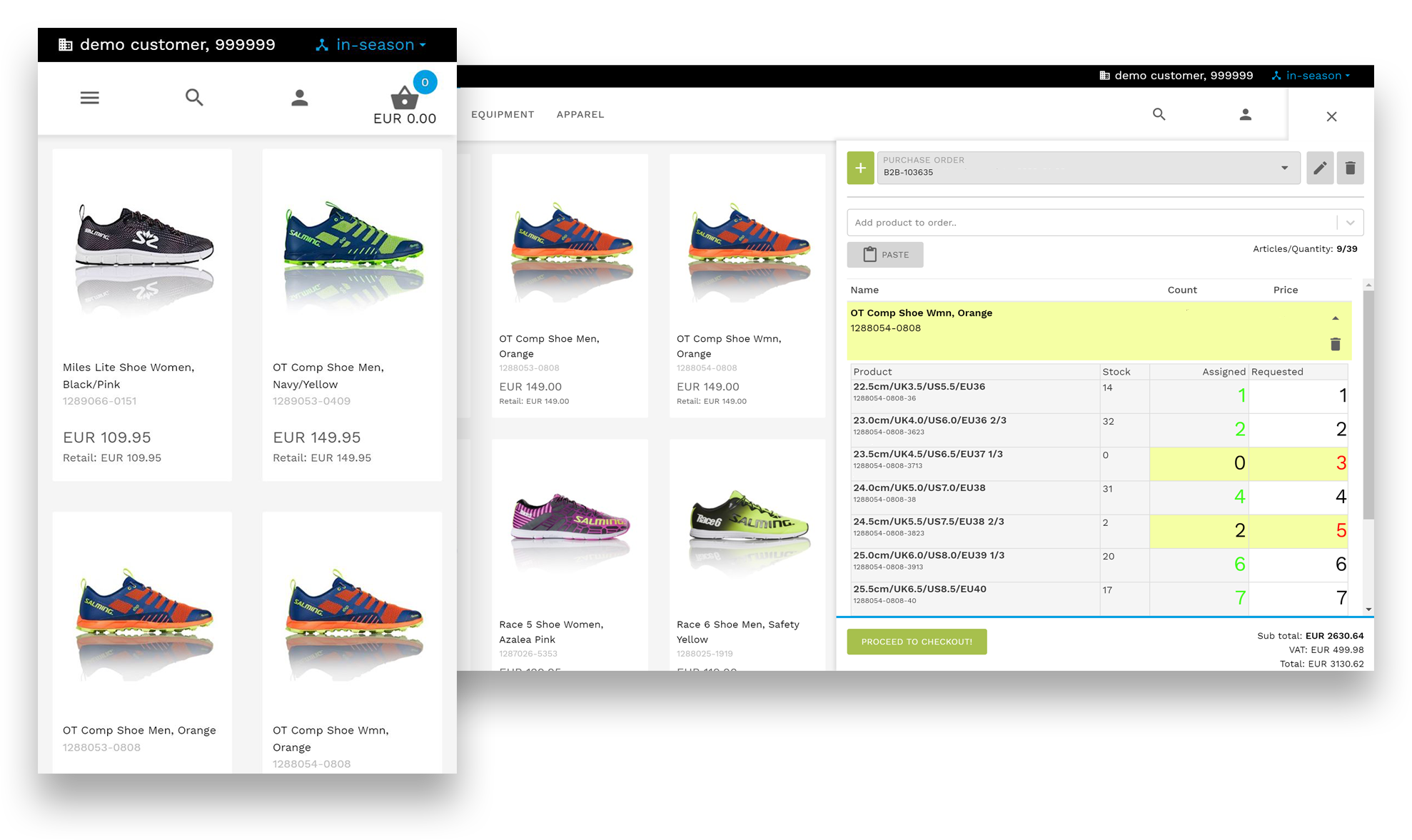Edit requested quantity for EU36 2/3 row
Screen dimensions: 1412x840
[1298, 429]
